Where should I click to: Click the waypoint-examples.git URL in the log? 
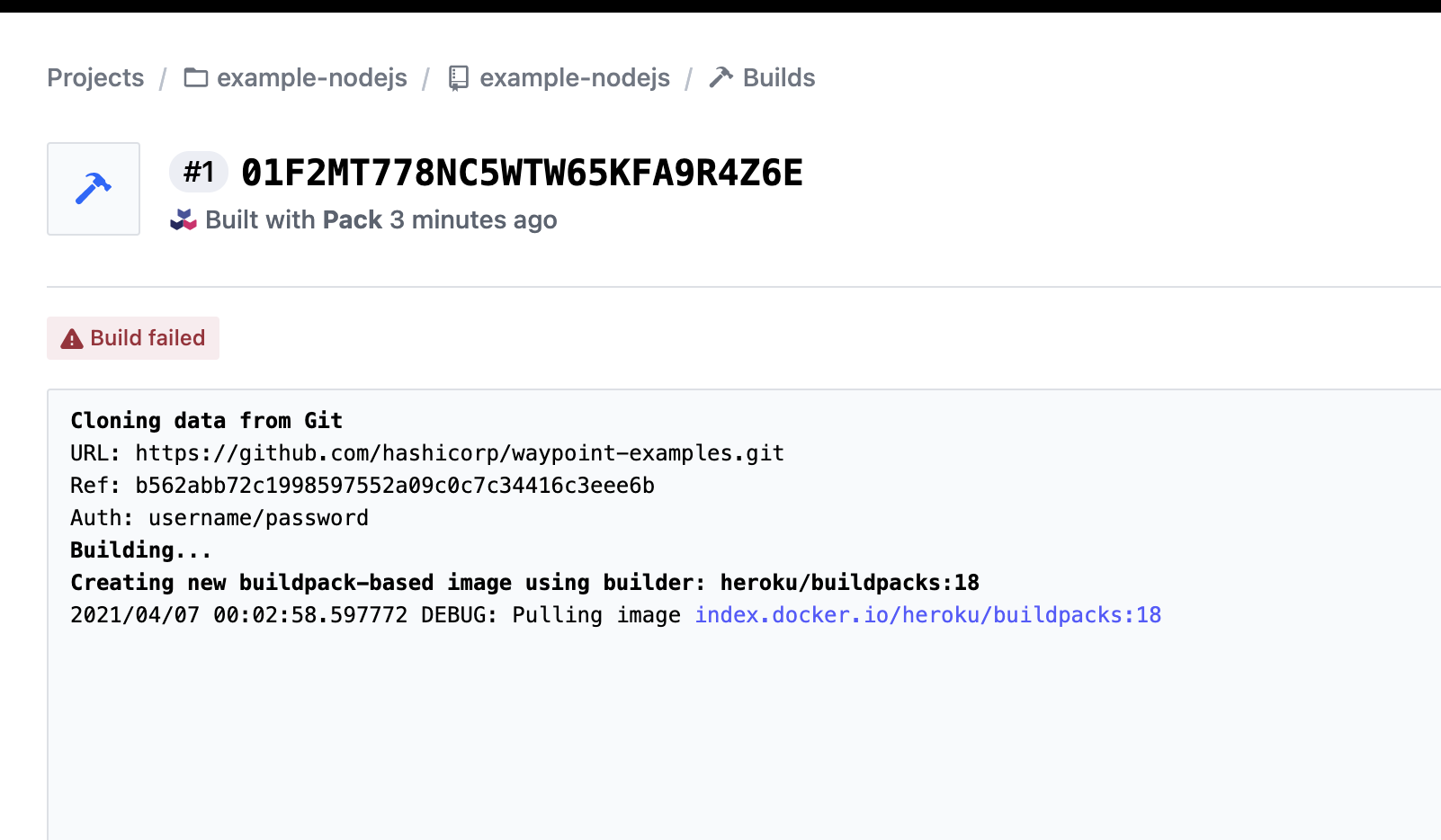tap(458, 452)
